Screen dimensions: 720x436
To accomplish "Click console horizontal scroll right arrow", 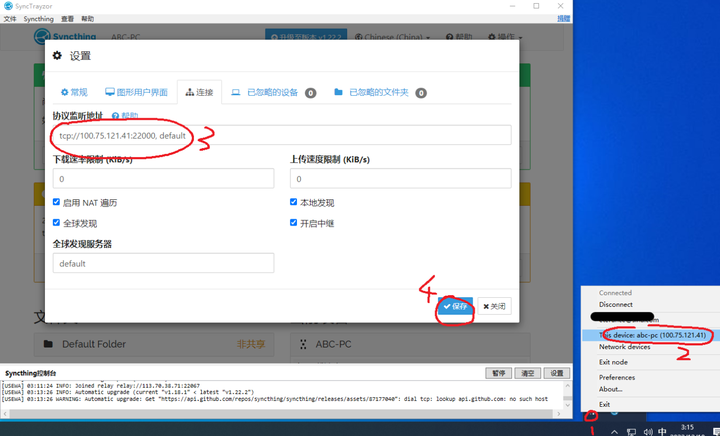I will pyautogui.click(x=559, y=414).
